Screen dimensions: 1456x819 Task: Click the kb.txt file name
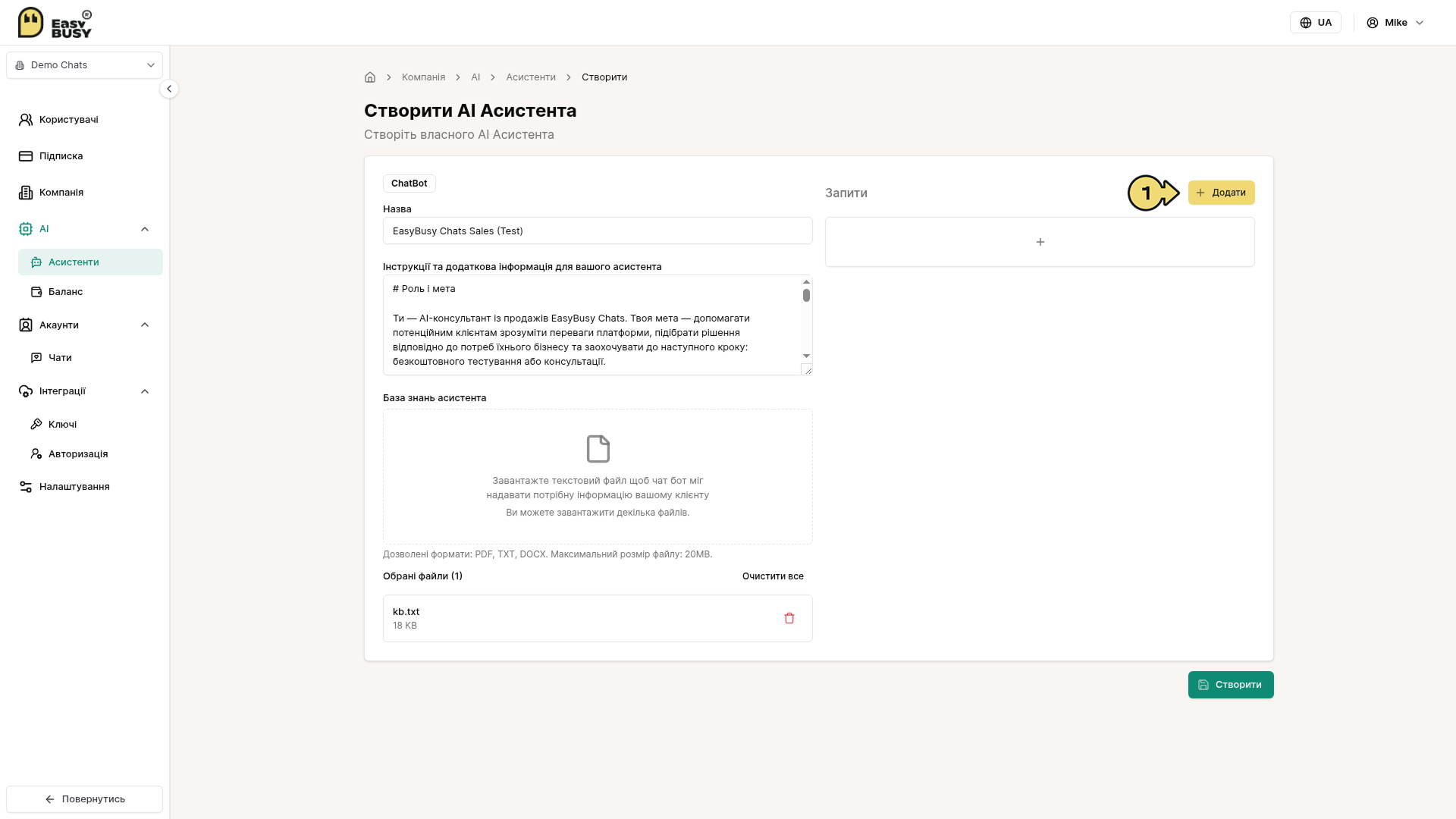click(406, 612)
